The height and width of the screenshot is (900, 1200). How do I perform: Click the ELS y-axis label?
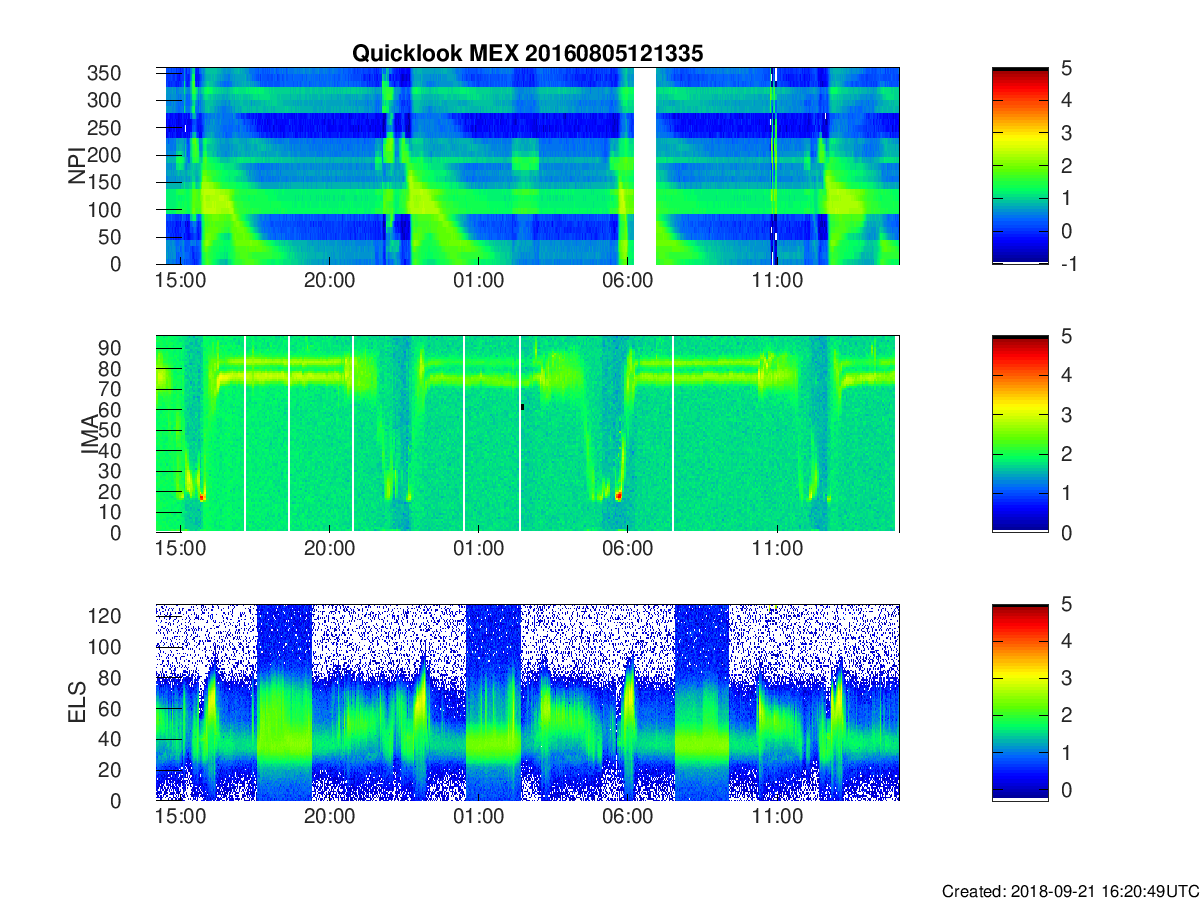click(76, 703)
